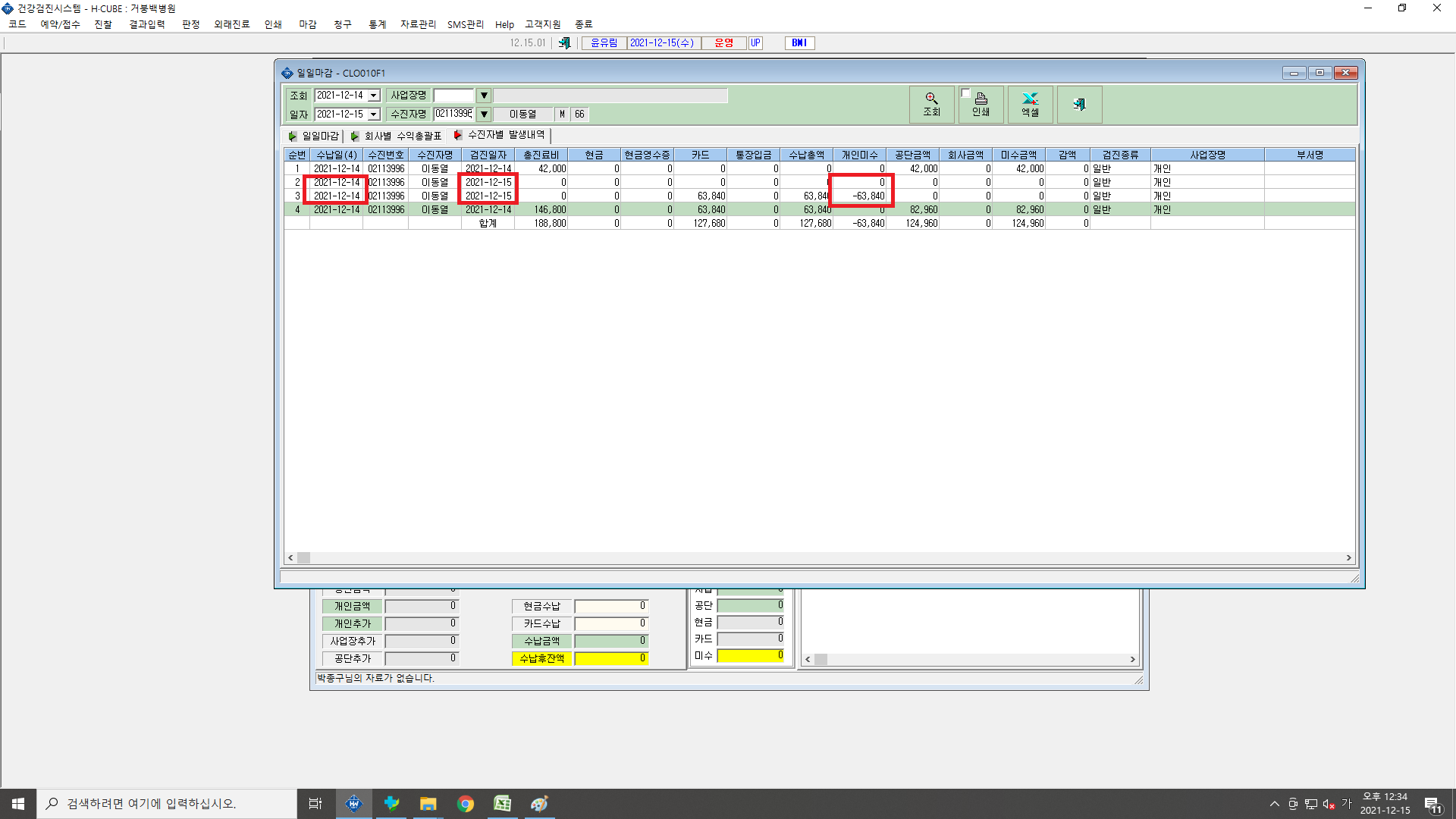Click the exit icon in top toolbar

tap(564, 43)
